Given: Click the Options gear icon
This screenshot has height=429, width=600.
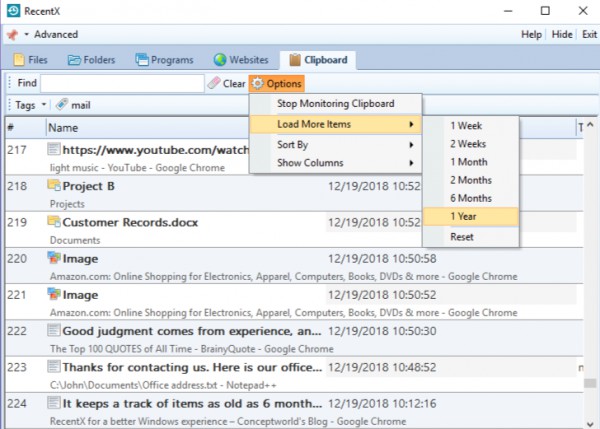Looking at the screenshot, I should click(258, 83).
